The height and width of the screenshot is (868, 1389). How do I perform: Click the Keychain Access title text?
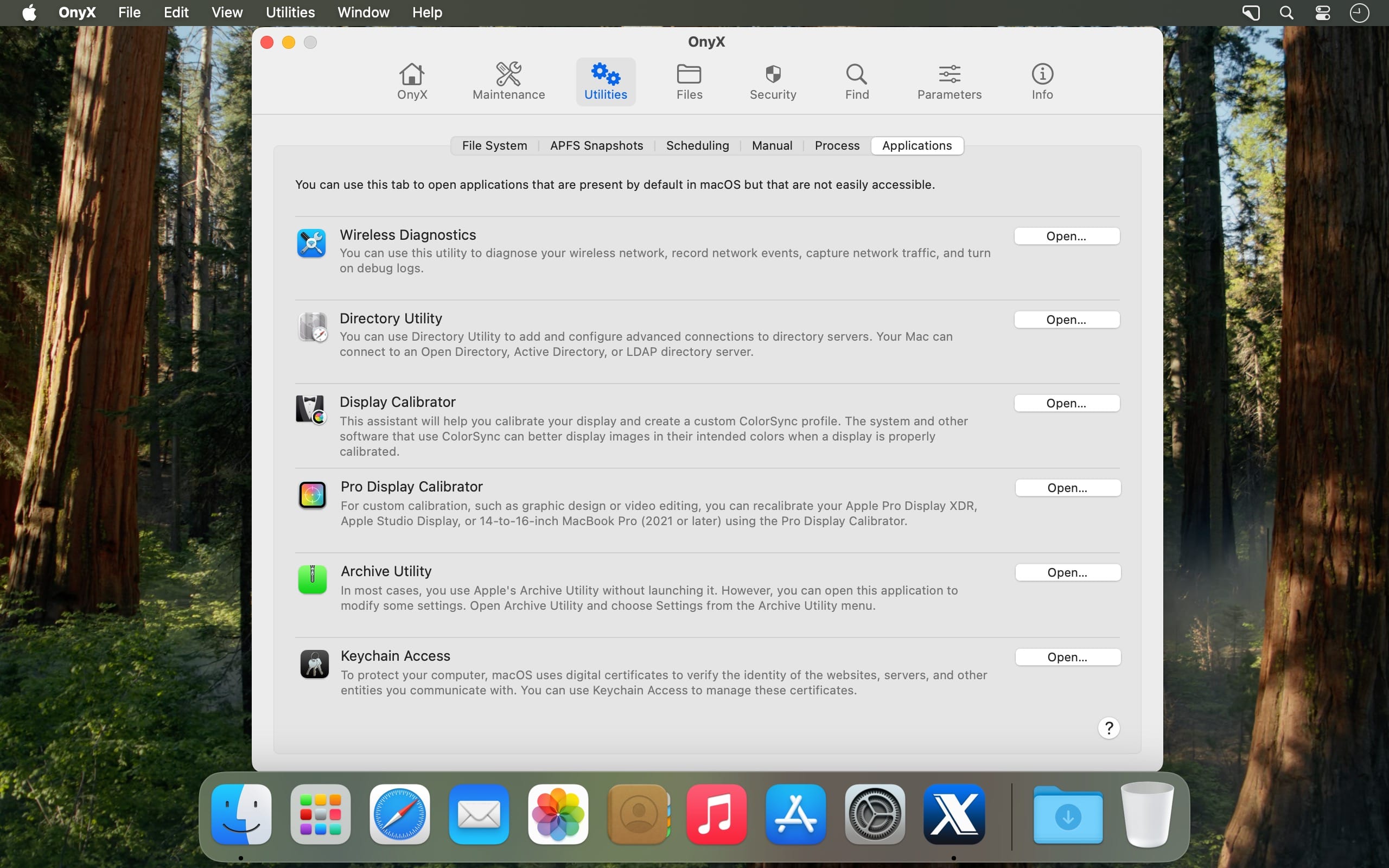395,655
